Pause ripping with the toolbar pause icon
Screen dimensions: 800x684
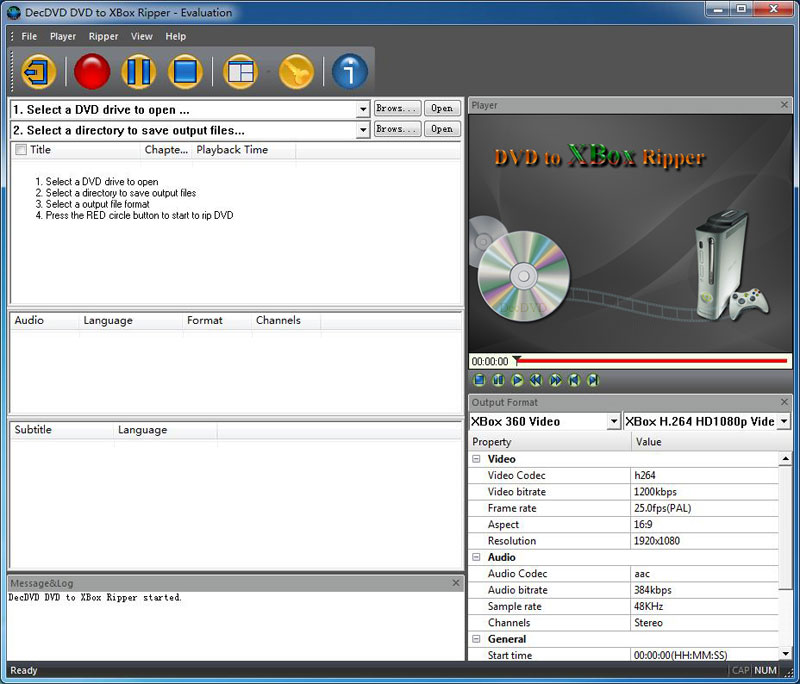tap(138, 71)
